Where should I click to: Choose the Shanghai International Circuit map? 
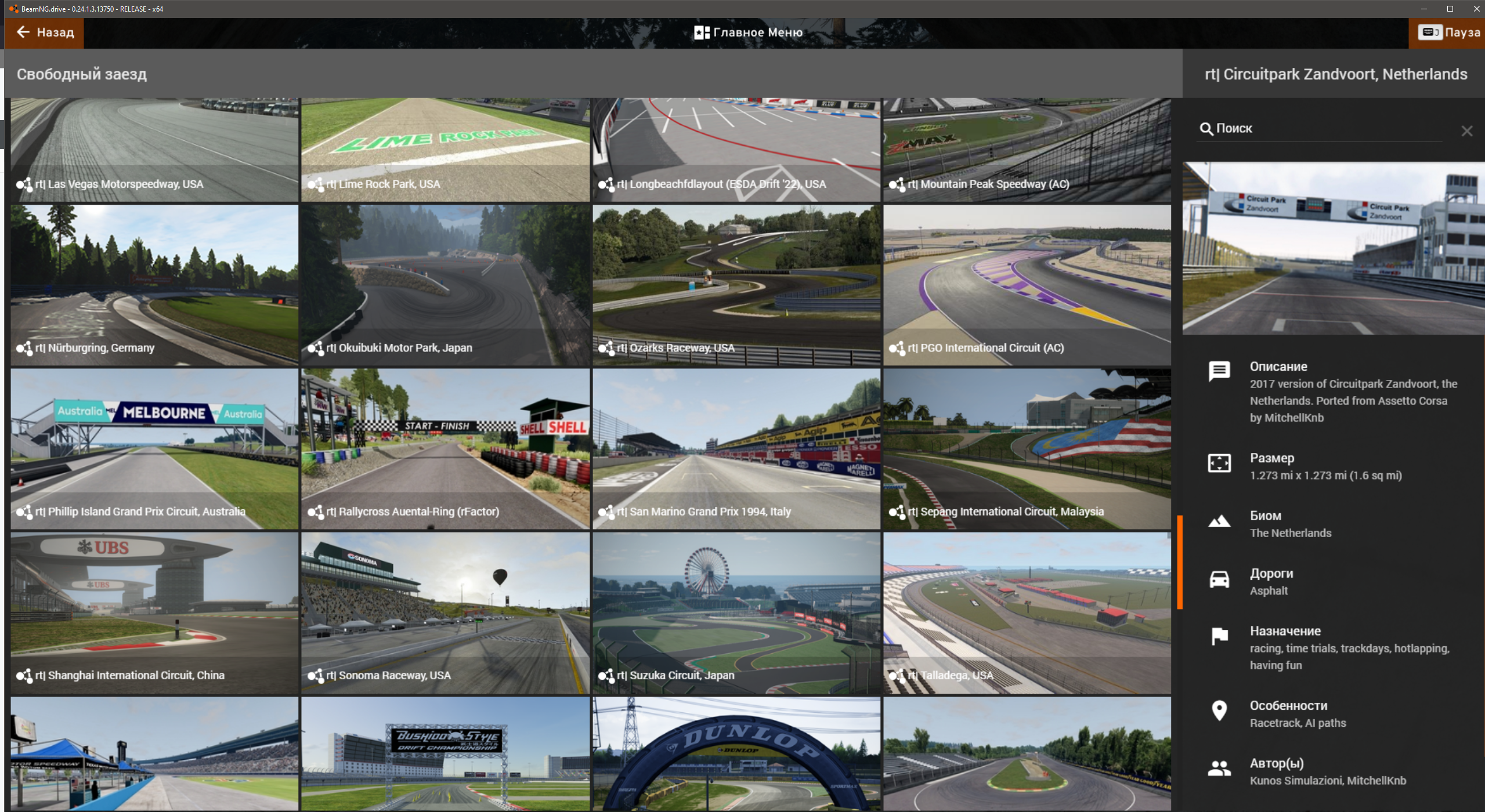pos(154,613)
